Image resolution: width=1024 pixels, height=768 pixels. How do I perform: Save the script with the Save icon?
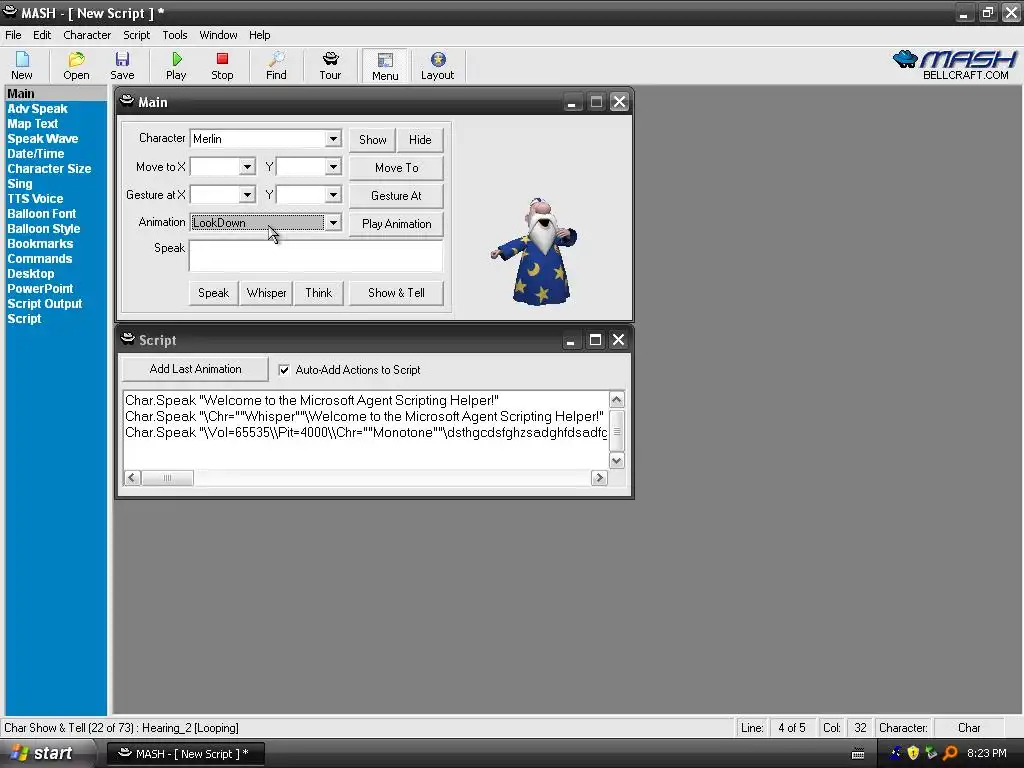[122, 65]
